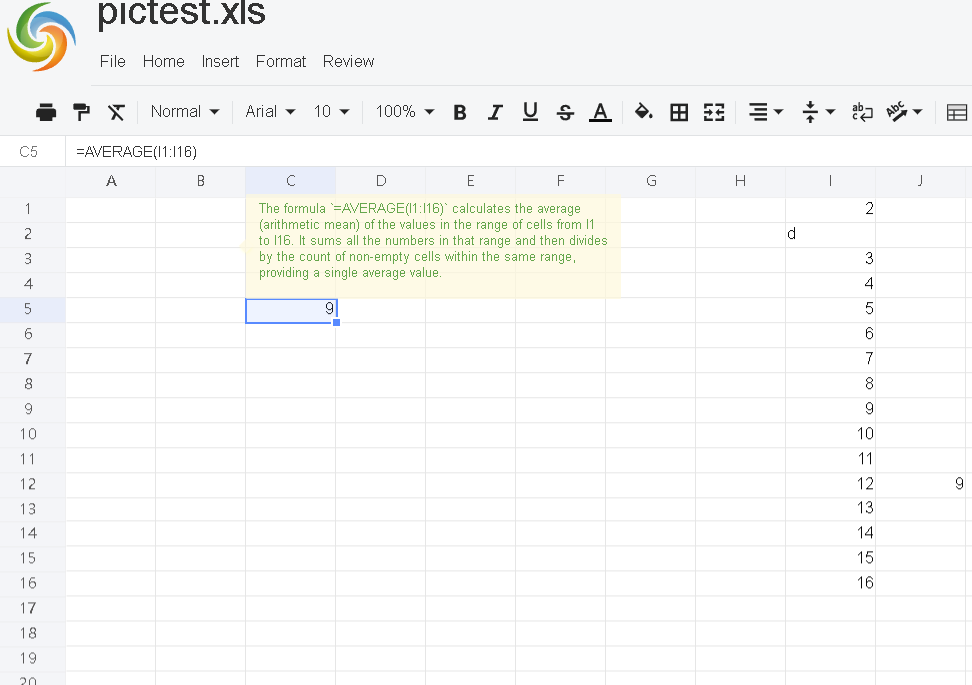The image size is (972, 685).
Task: Open the spell check tool
Action: coord(904,112)
